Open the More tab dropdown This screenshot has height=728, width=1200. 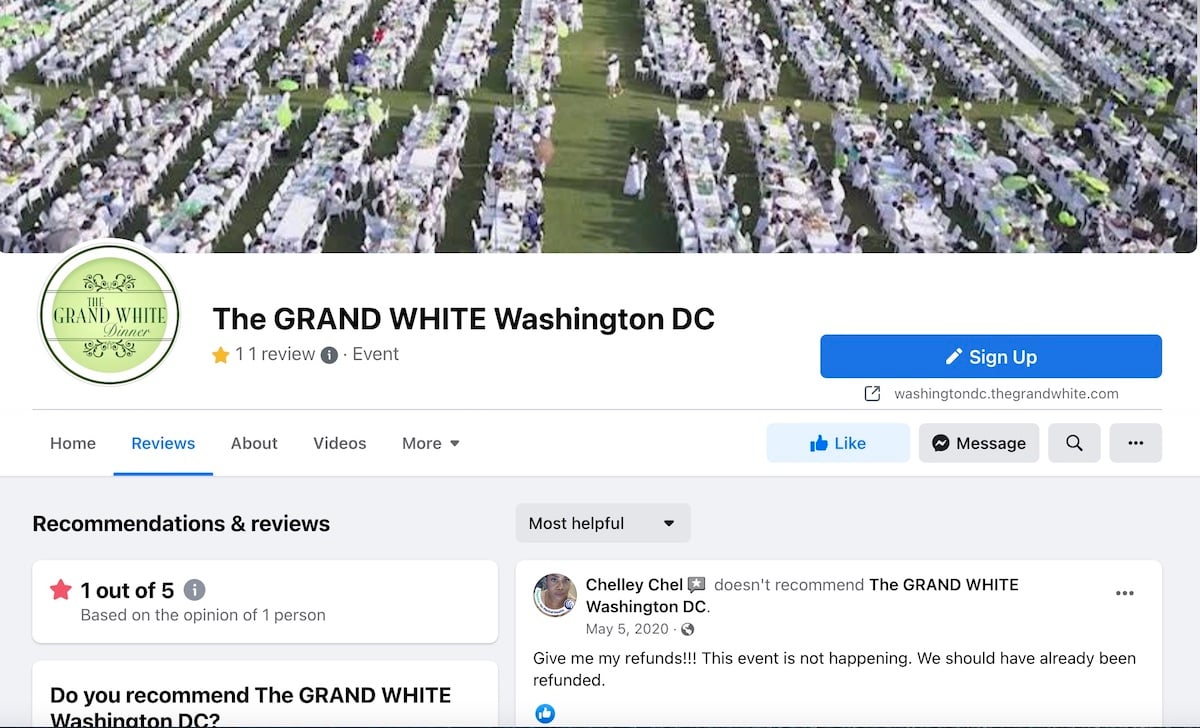tap(431, 443)
